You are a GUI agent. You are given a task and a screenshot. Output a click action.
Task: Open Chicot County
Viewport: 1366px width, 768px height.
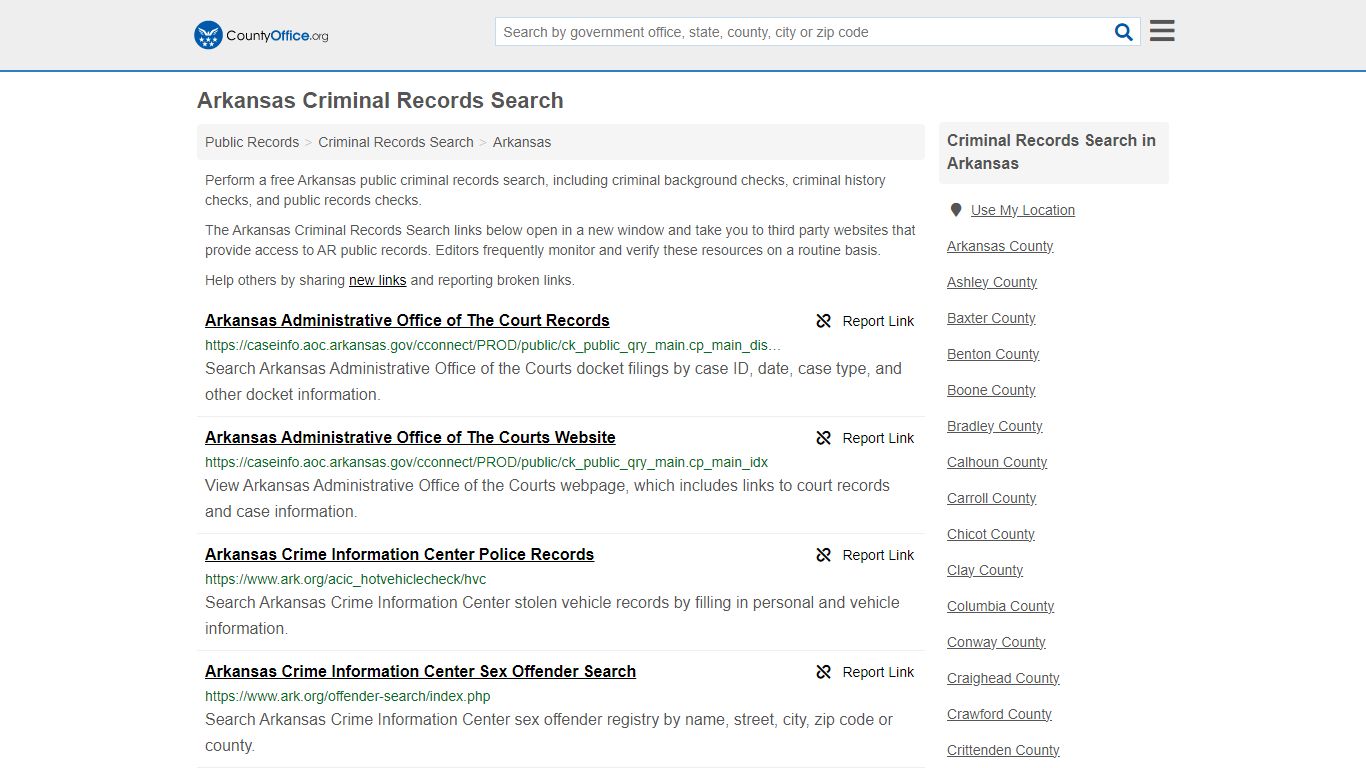click(x=991, y=534)
